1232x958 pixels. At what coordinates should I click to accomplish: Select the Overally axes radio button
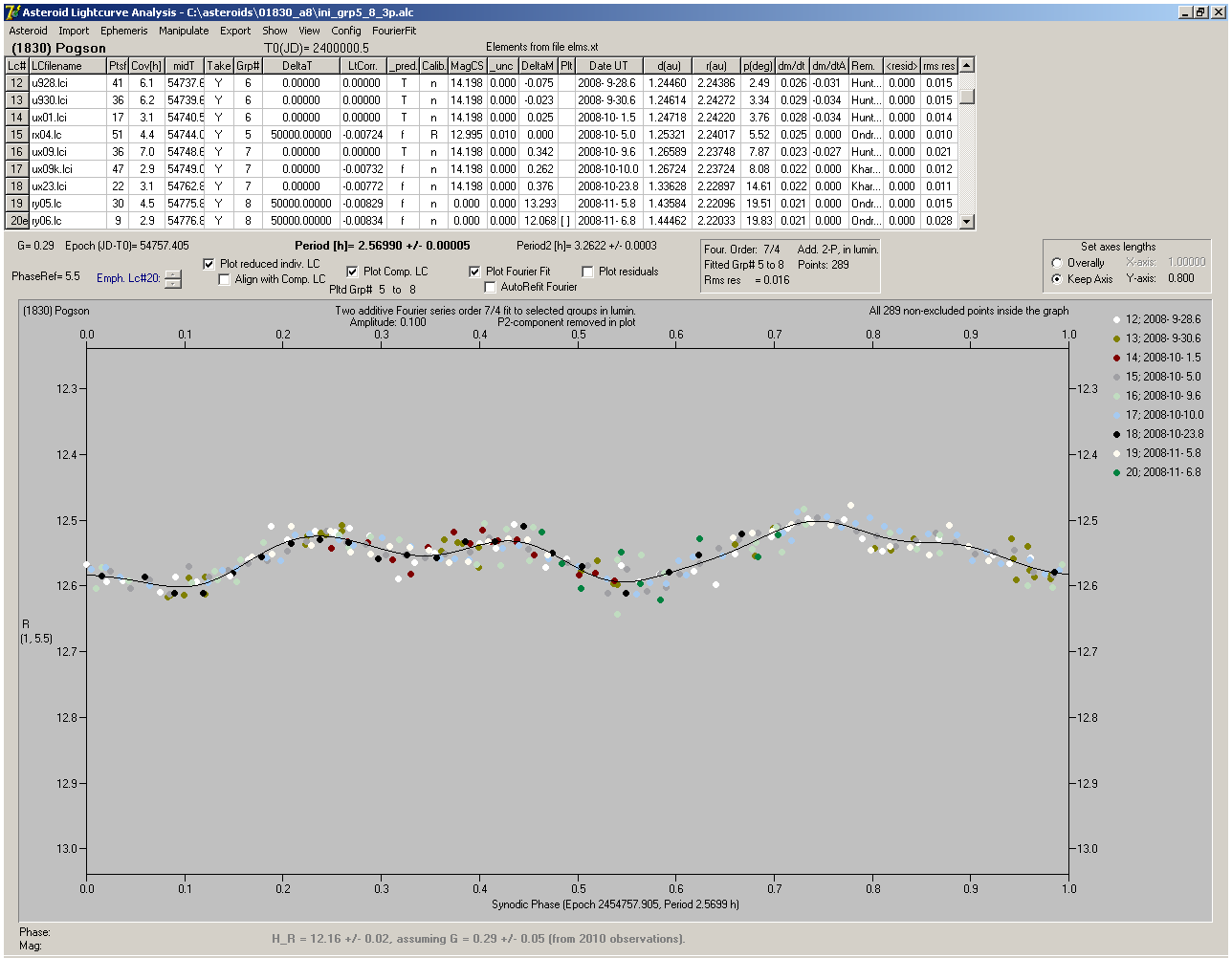click(1057, 263)
